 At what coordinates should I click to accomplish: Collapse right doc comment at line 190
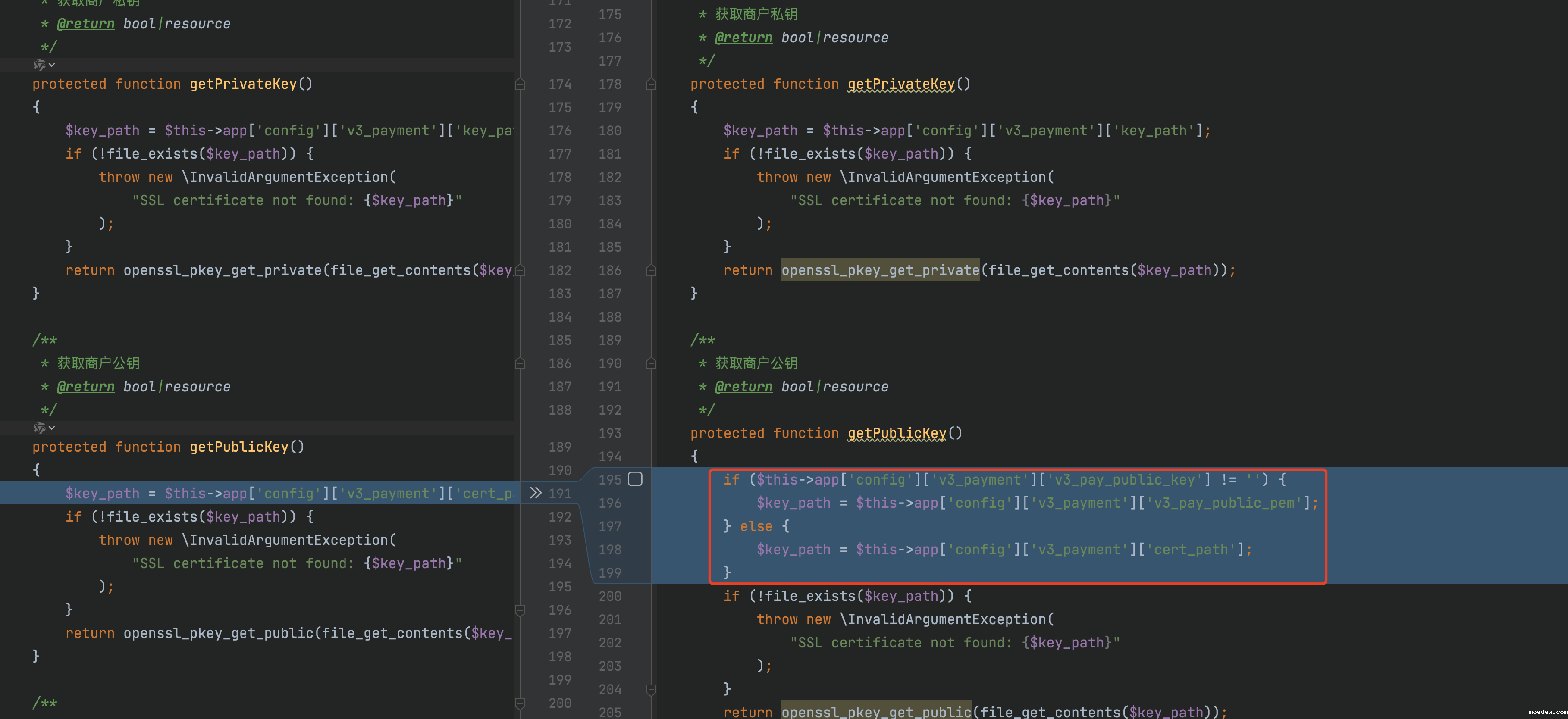[651, 363]
